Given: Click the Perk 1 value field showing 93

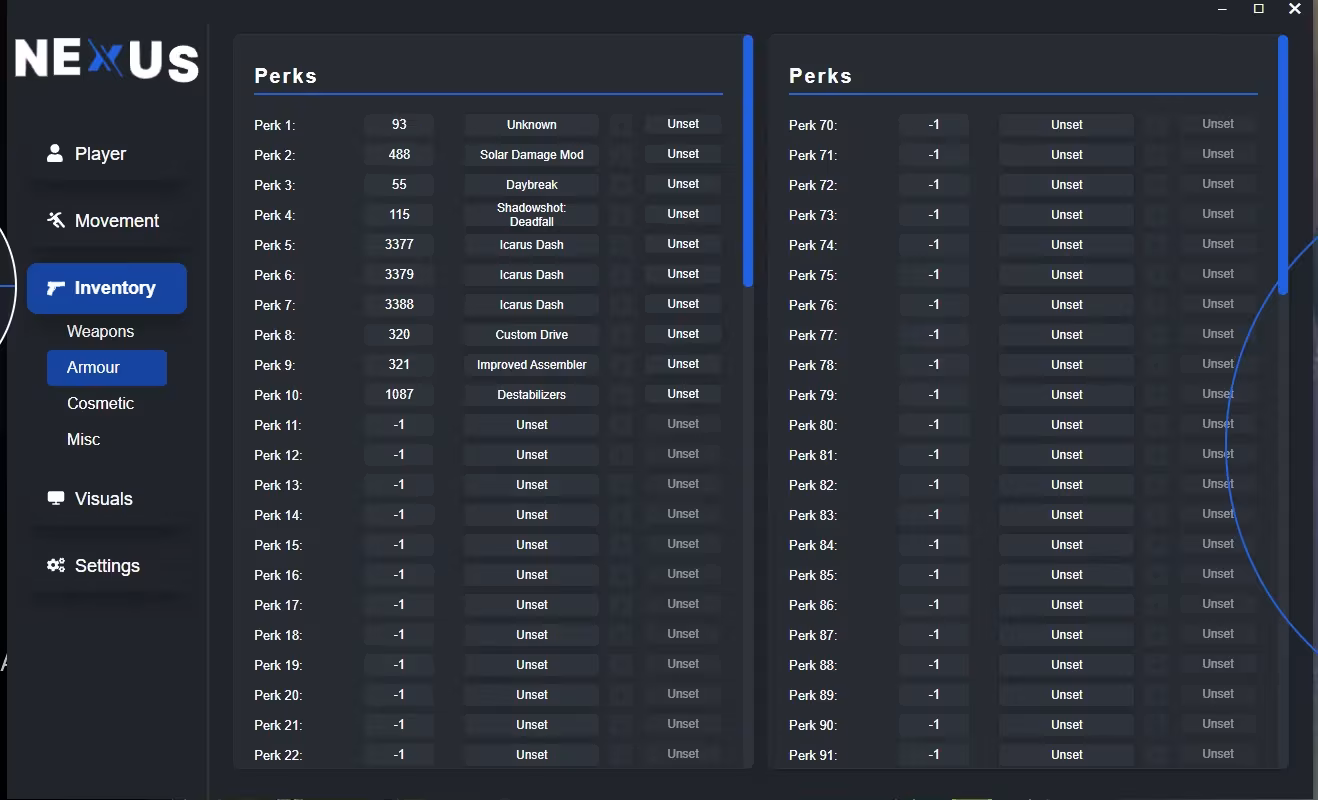Looking at the screenshot, I should click(x=399, y=124).
